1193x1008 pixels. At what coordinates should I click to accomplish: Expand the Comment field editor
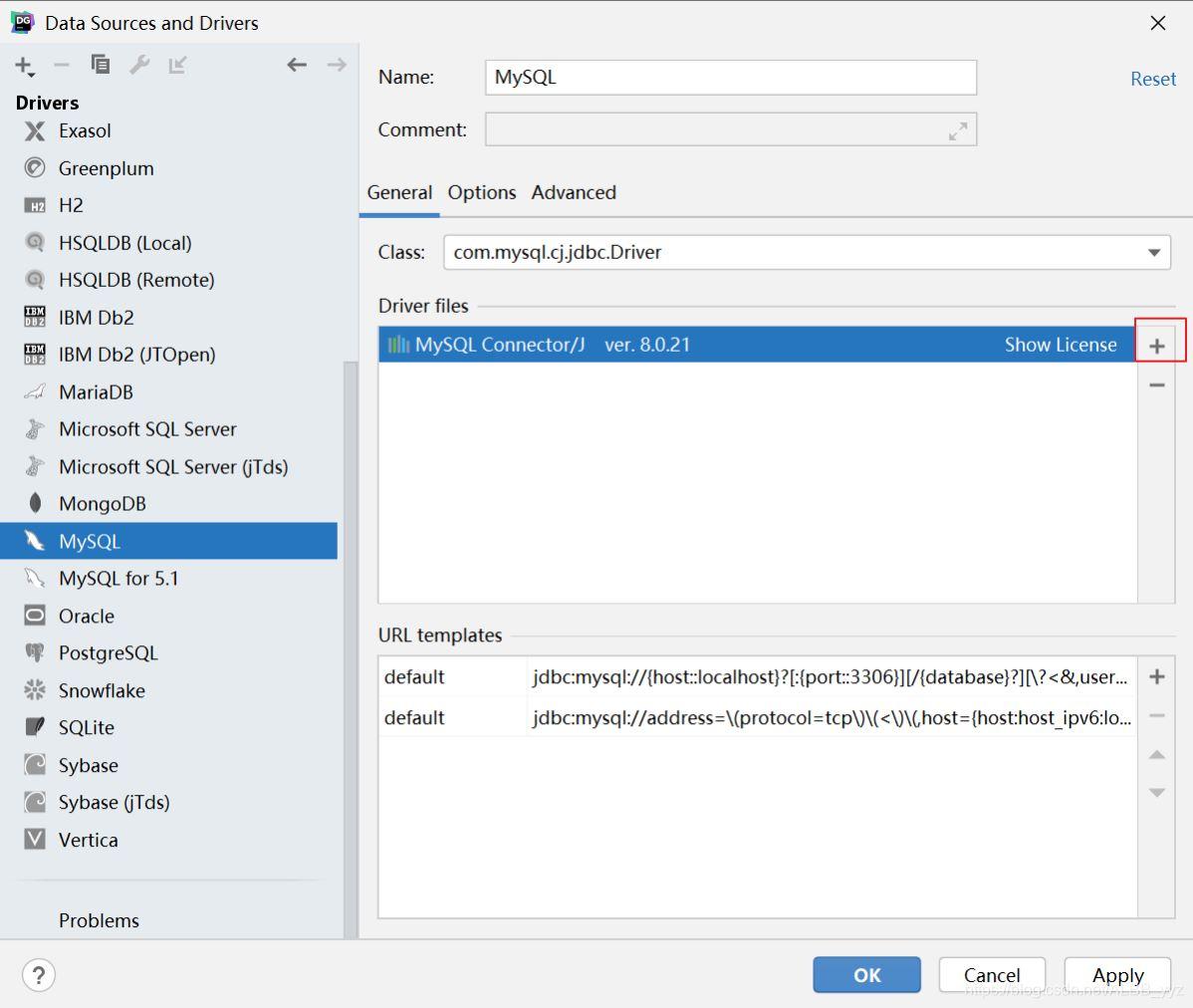point(958,130)
